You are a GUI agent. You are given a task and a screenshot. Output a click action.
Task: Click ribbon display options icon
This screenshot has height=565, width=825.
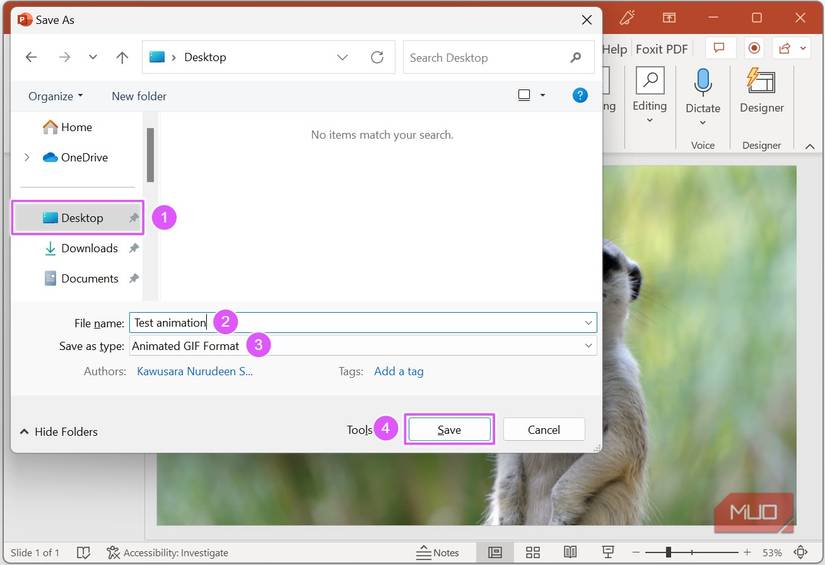[x=669, y=18]
